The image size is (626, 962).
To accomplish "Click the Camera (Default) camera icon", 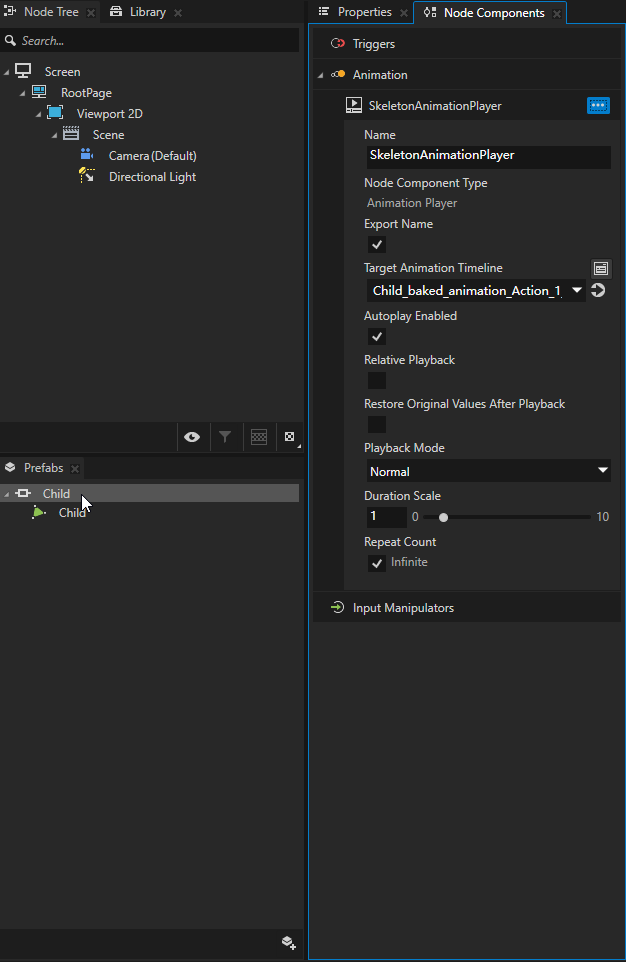I will pos(87,154).
